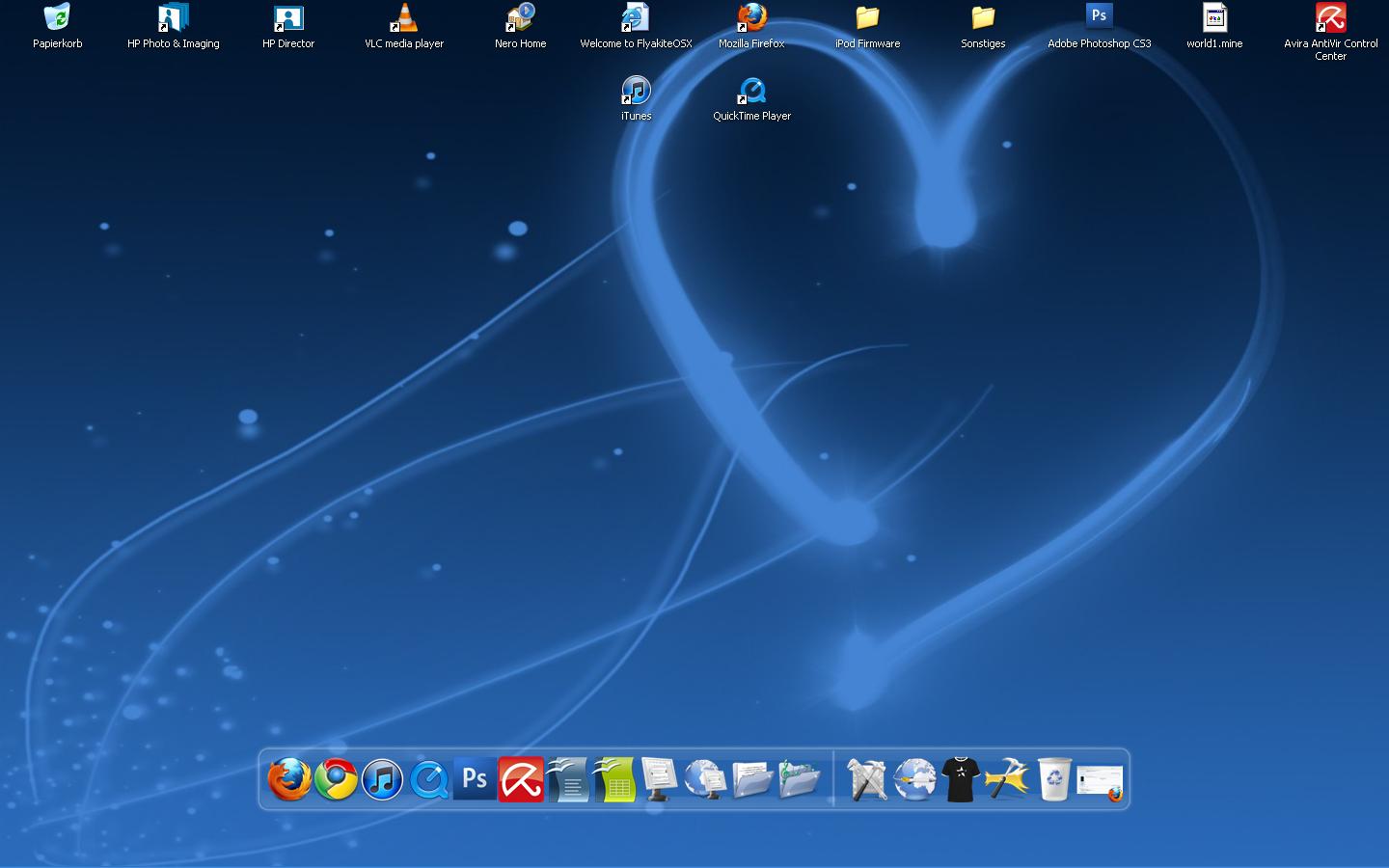Image resolution: width=1389 pixels, height=868 pixels.
Task: Click the minimized Firefox window thumbnail in dock
Action: coord(1101,781)
